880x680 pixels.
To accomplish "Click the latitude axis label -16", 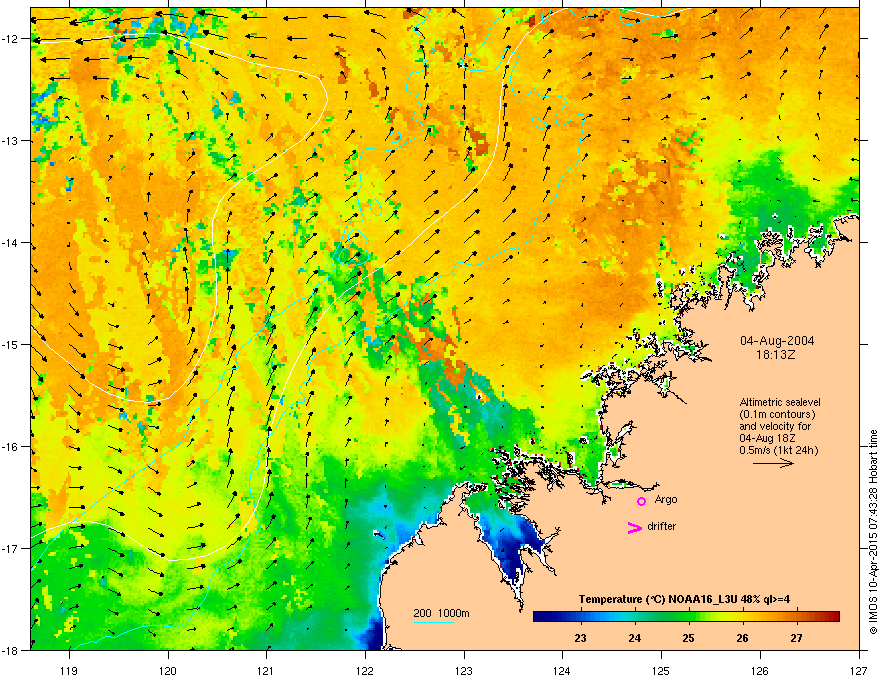I will pyautogui.click(x=10, y=447).
